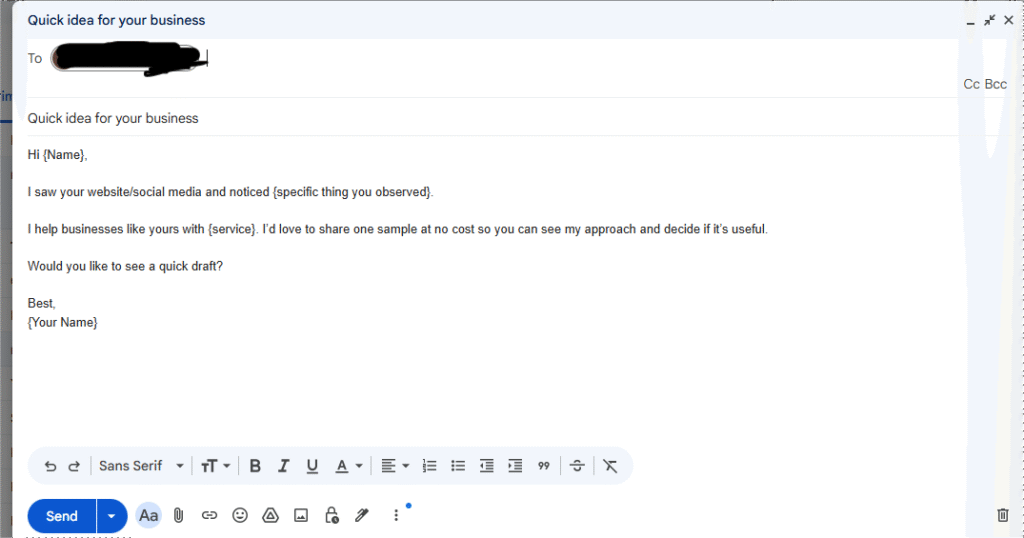Screen dimensions: 1024x538
Task: Toggle the formatting options Aa button
Action: point(149,516)
